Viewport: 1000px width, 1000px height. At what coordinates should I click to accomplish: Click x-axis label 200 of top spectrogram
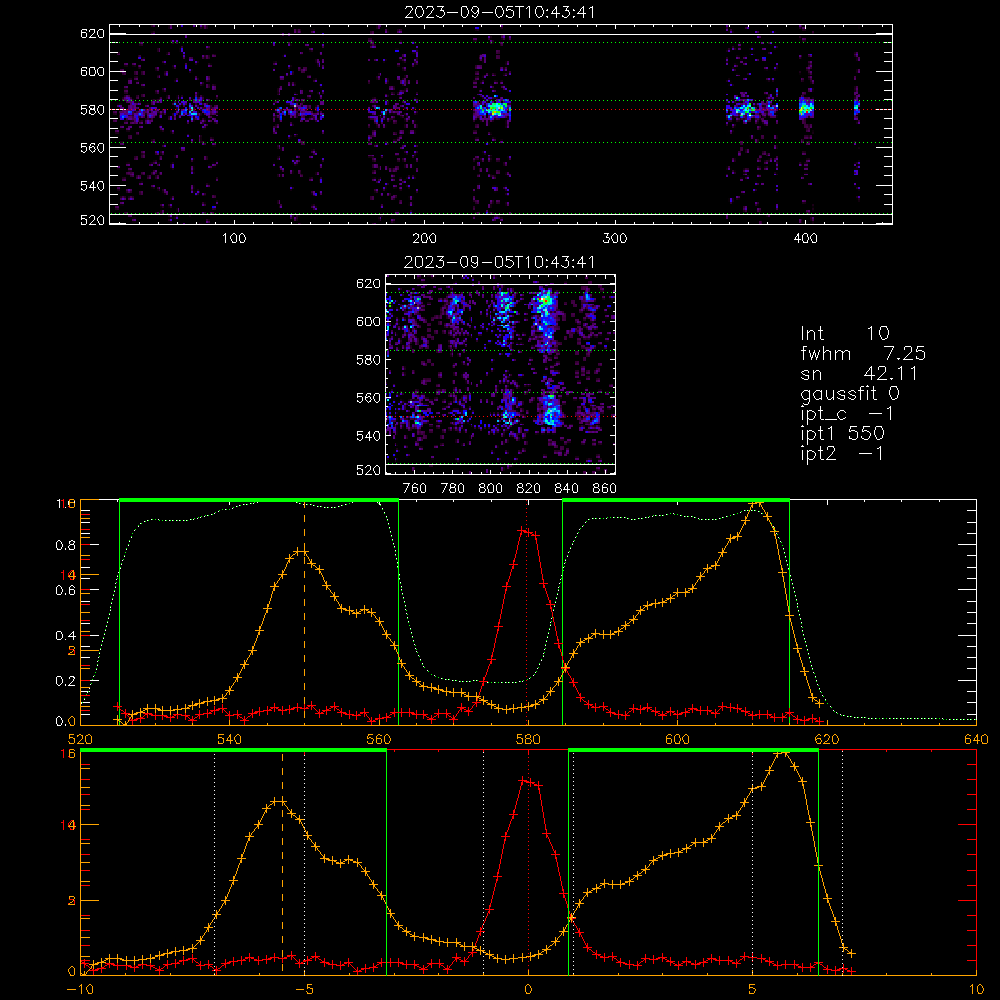click(424, 239)
